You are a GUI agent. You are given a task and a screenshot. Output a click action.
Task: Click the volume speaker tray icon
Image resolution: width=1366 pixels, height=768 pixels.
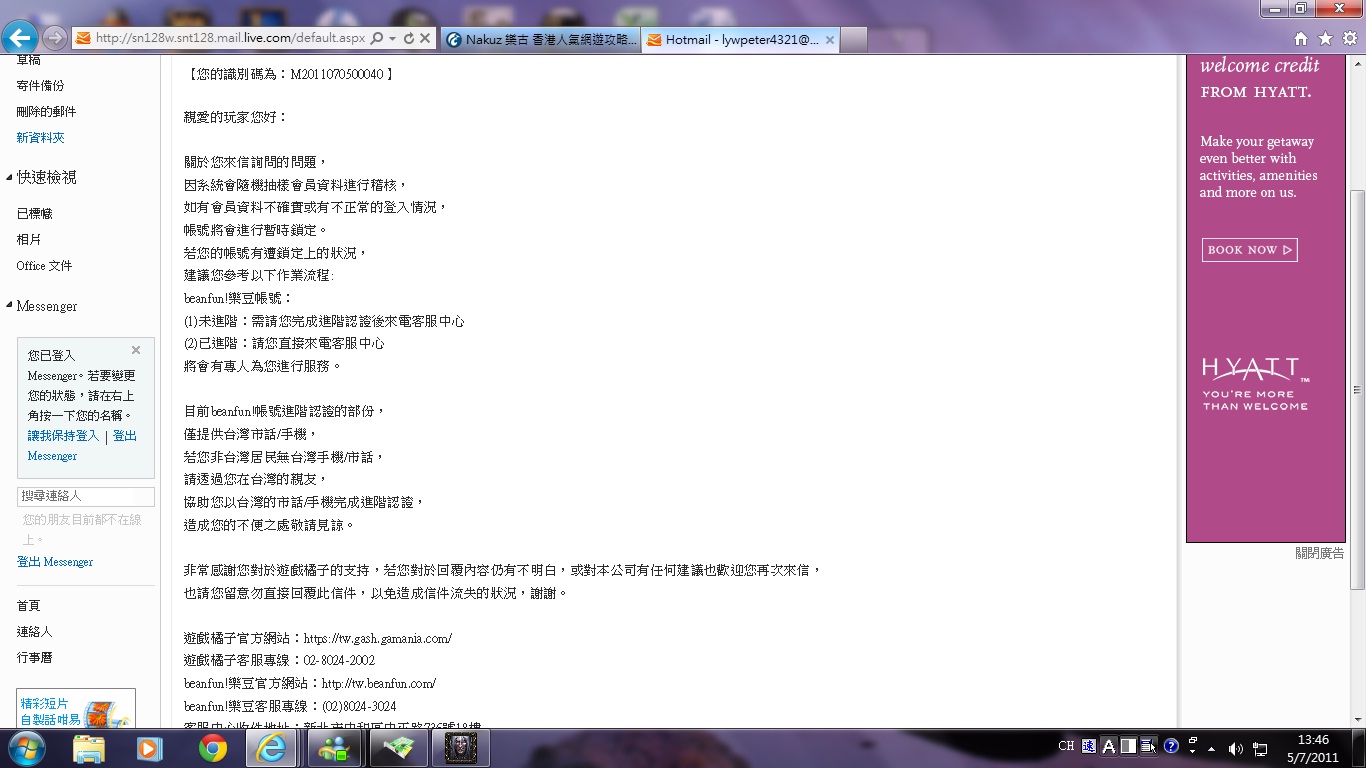1235,748
